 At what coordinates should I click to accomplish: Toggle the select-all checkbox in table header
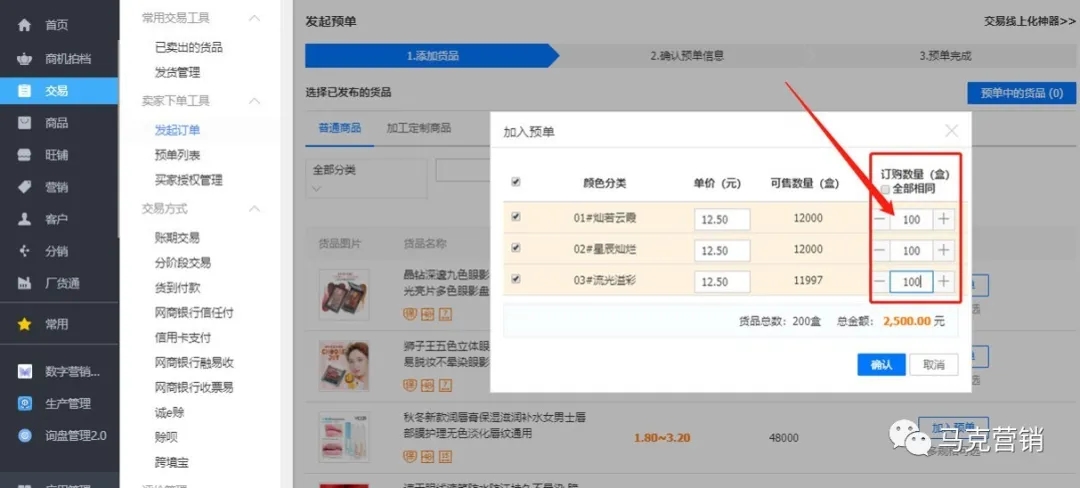pos(516,182)
